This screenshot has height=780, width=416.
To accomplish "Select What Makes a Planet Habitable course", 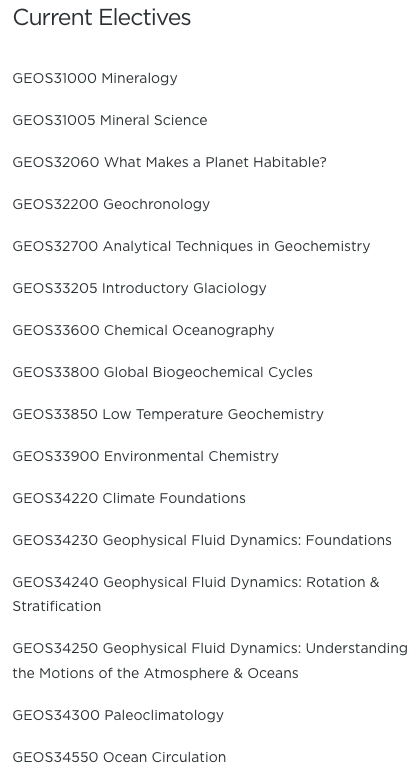I will tap(170, 163).
